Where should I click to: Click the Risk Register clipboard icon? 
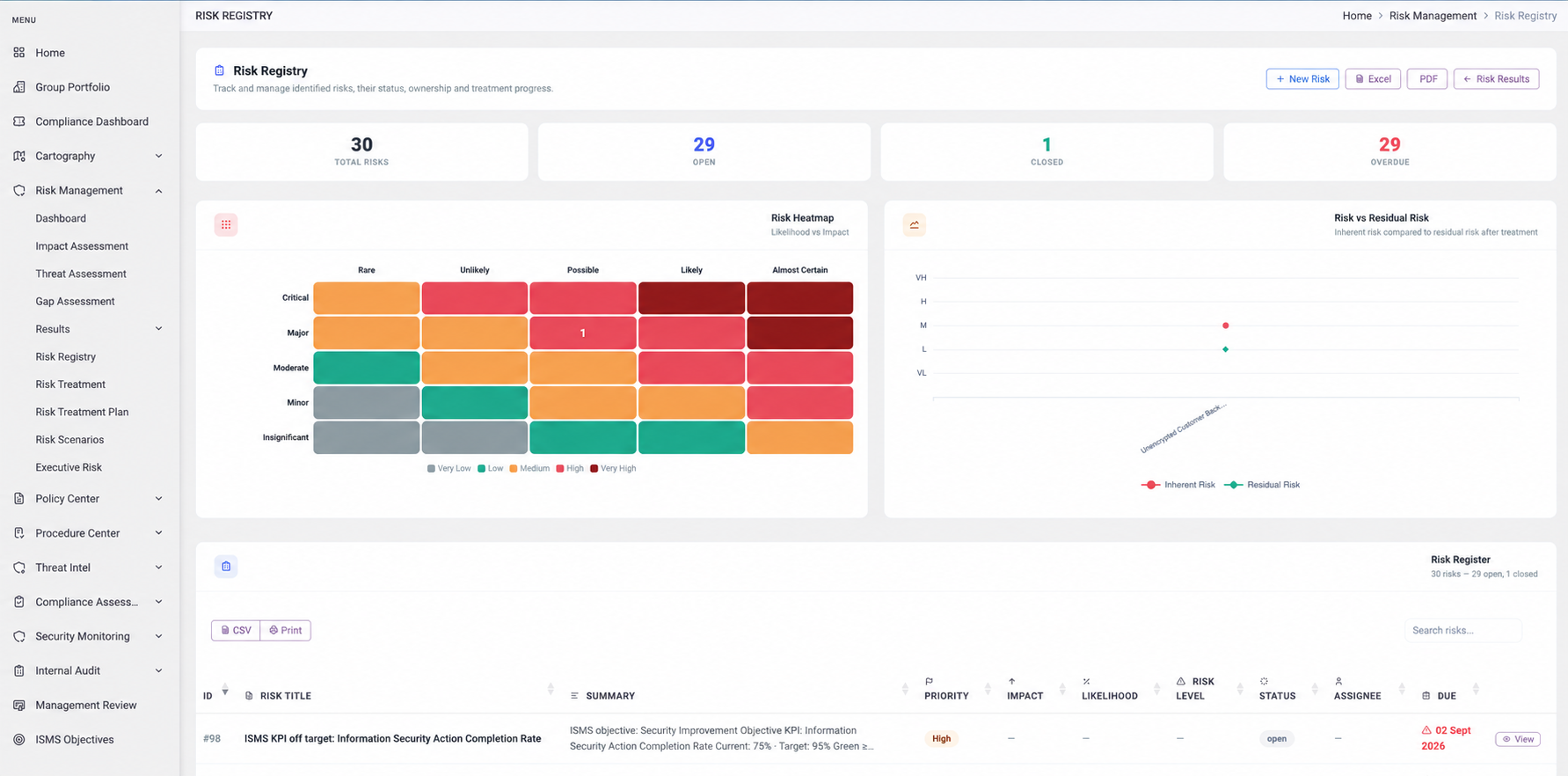point(226,567)
